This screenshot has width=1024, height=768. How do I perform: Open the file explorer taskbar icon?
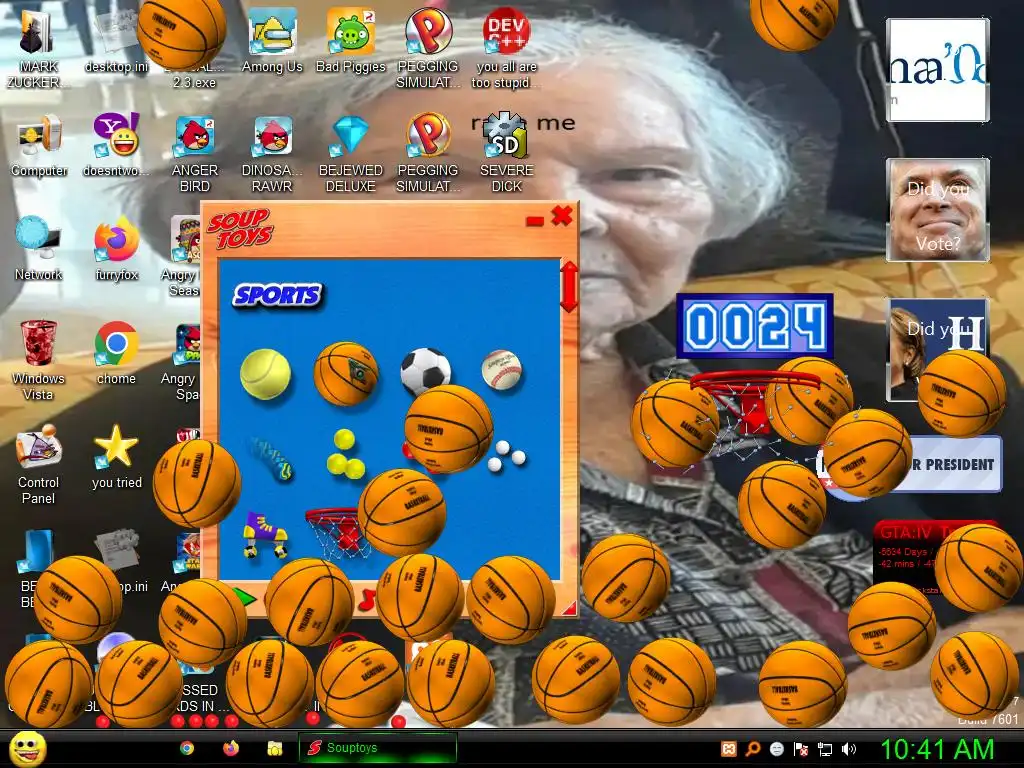point(274,748)
